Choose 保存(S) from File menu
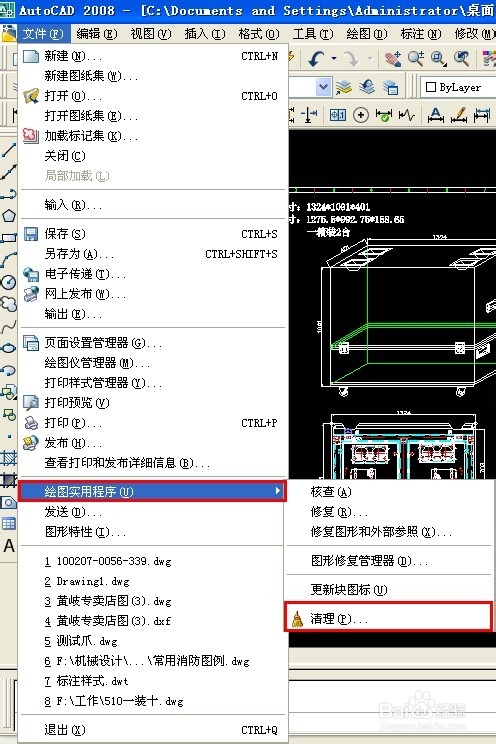 153,234
